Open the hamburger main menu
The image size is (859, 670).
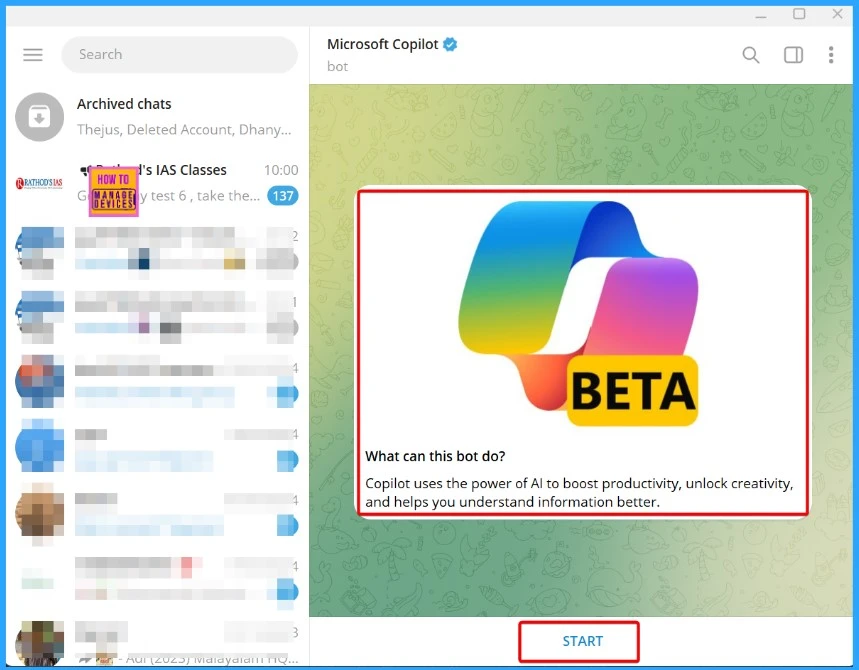[33, 54]
